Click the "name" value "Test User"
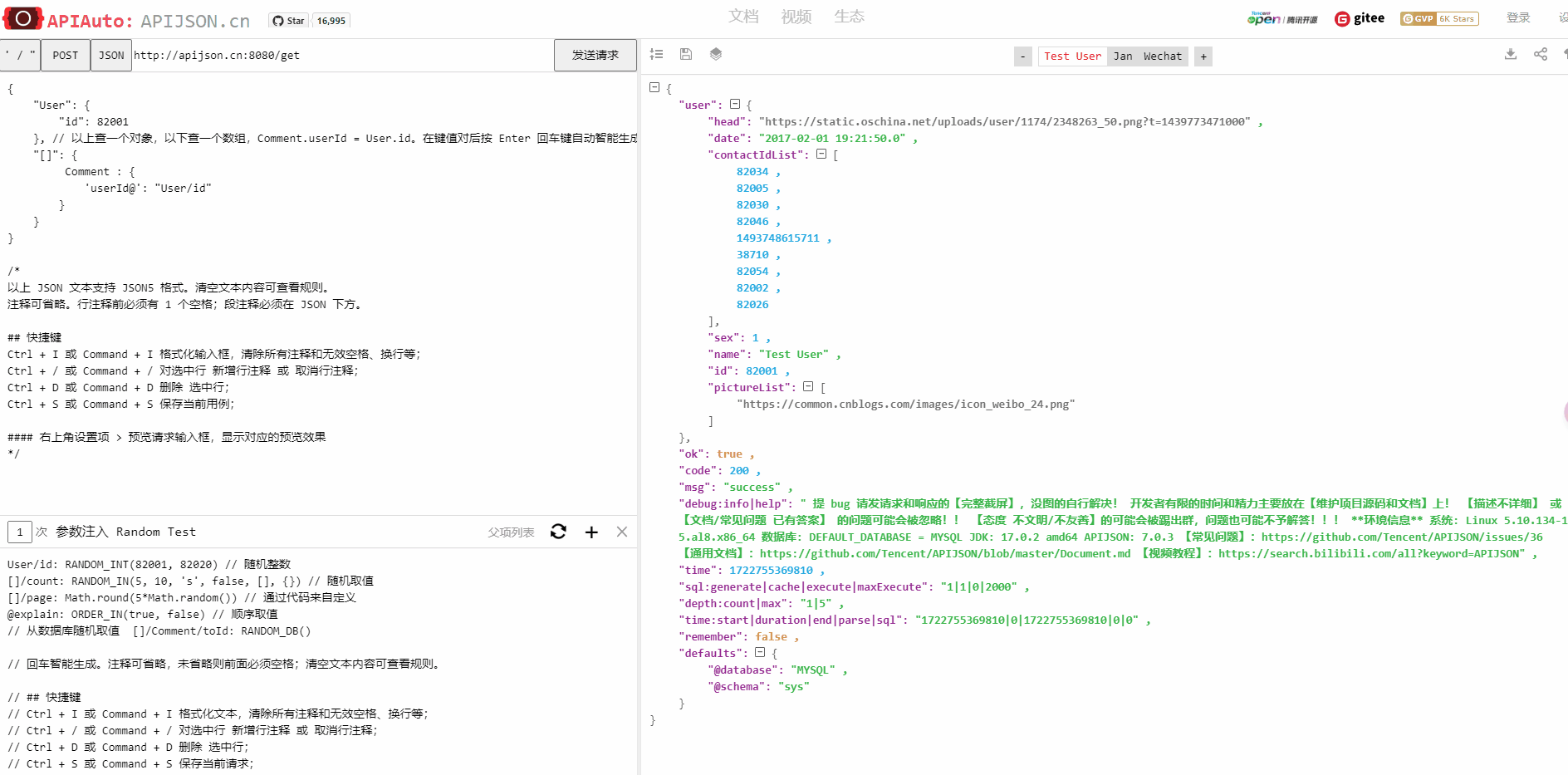 (x=795, y=355)
